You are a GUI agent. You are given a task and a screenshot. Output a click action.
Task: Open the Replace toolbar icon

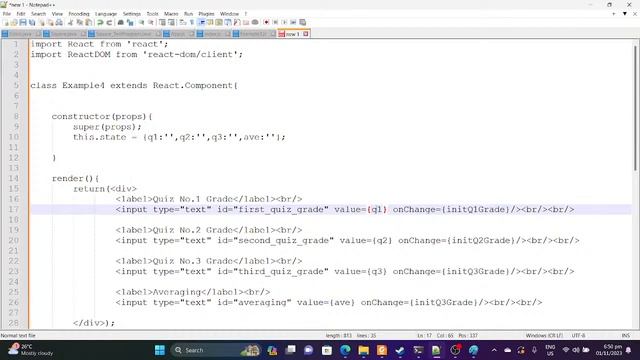pyautogui.click(x=130, y=22)
